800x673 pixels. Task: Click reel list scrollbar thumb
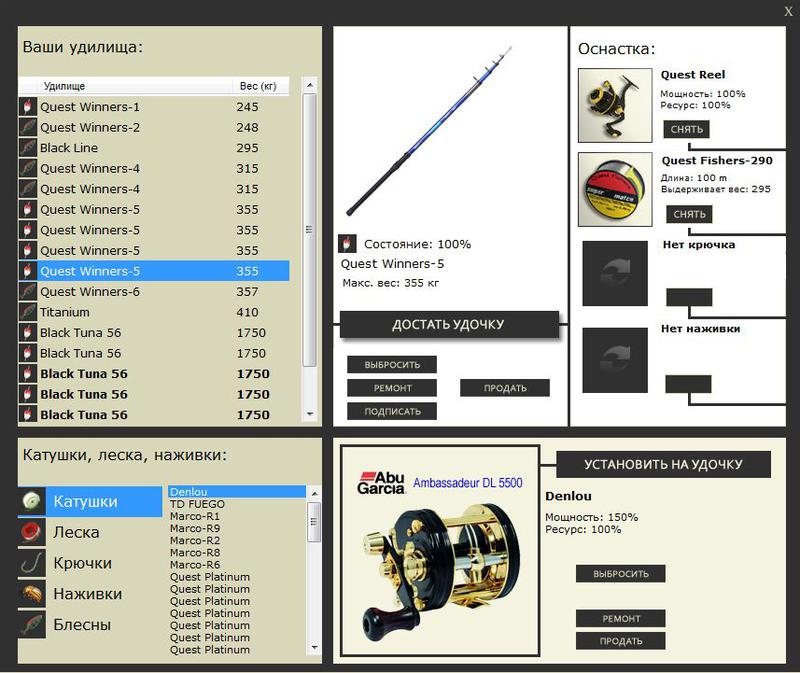pos(315,522)
